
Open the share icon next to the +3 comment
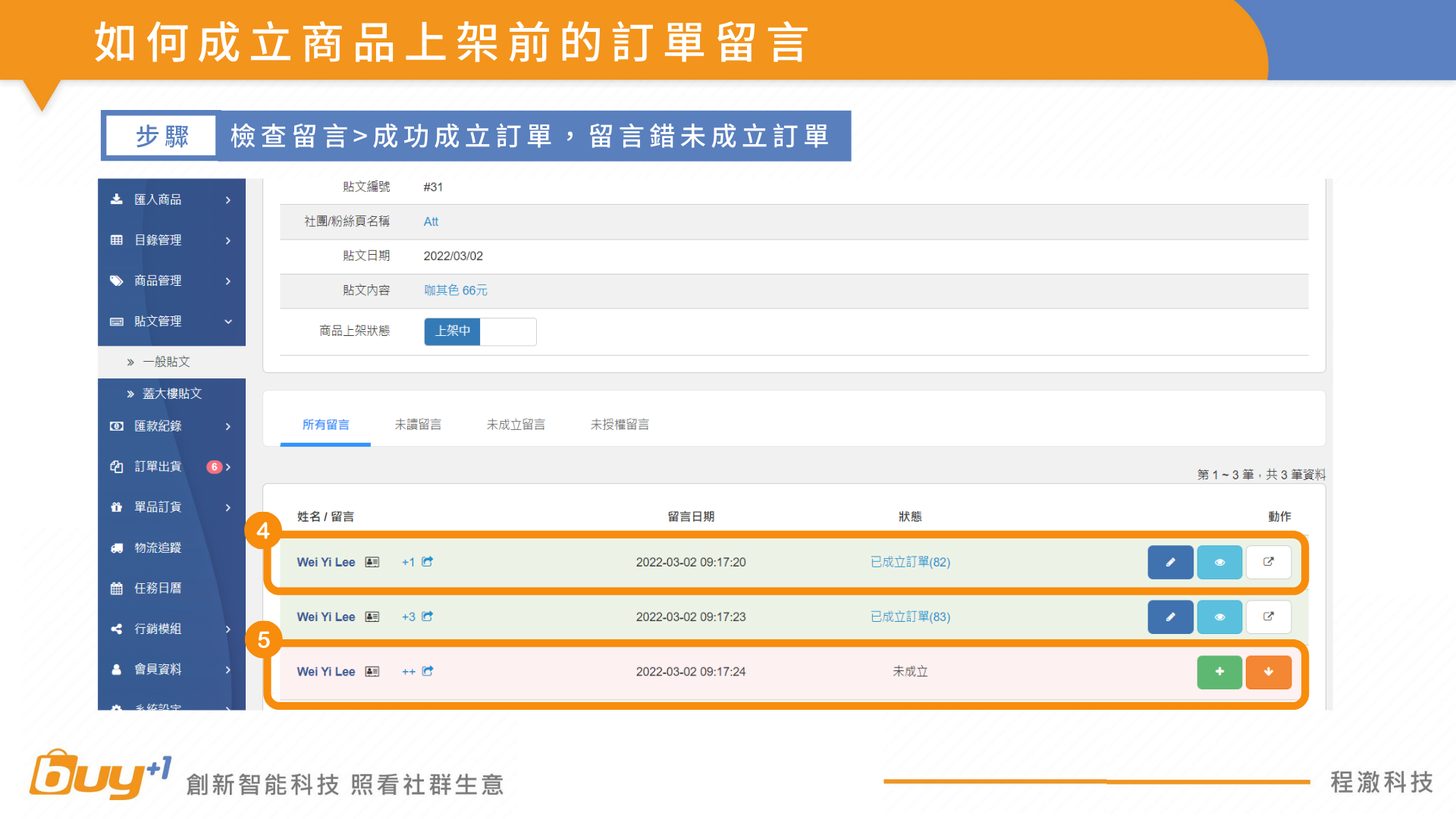pos(428,617)
